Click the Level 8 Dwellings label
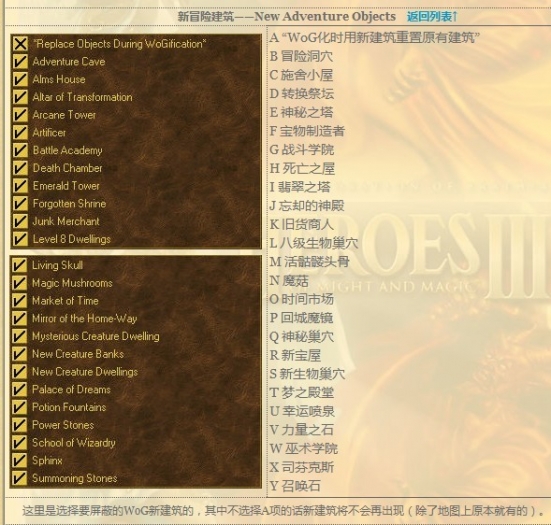 [72, 239]
